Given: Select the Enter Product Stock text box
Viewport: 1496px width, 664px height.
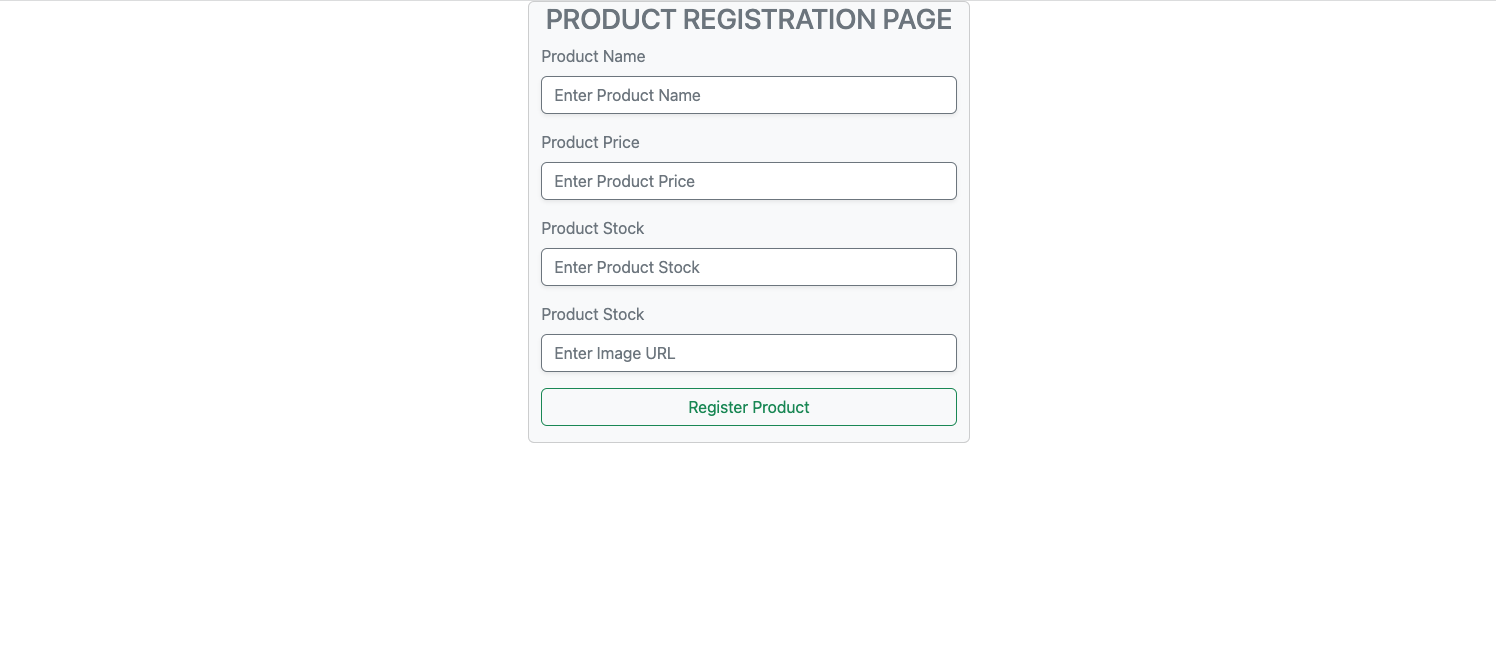Looking at the screenshot, I should tap(748, 267).
